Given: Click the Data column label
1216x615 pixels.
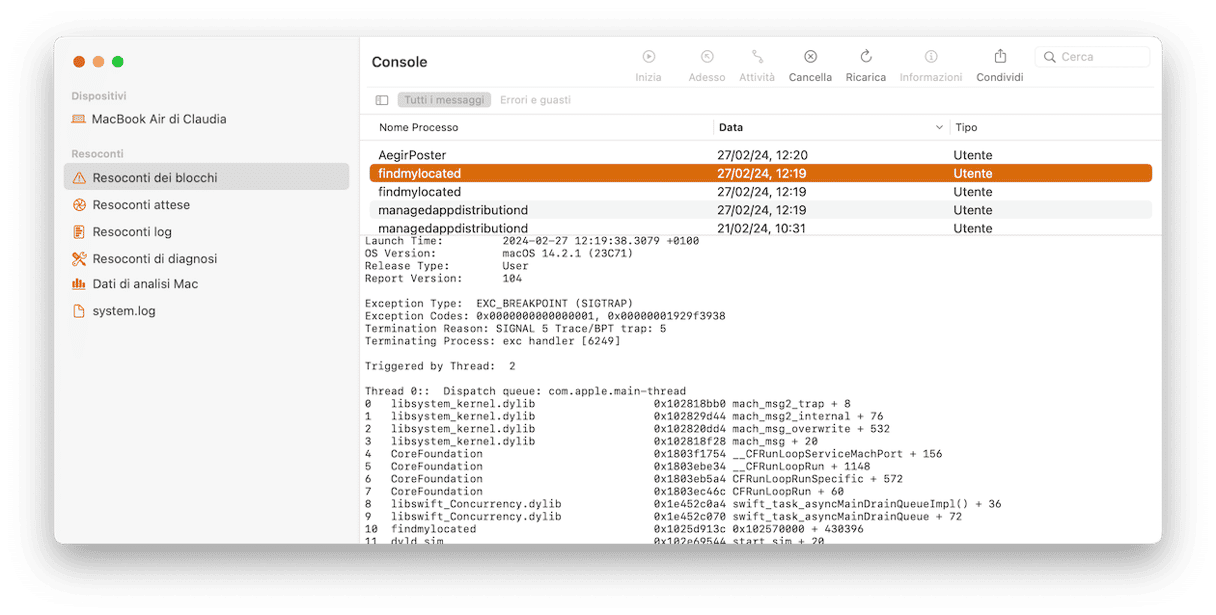Looking at the screenshot, I should tap(731, 128).
